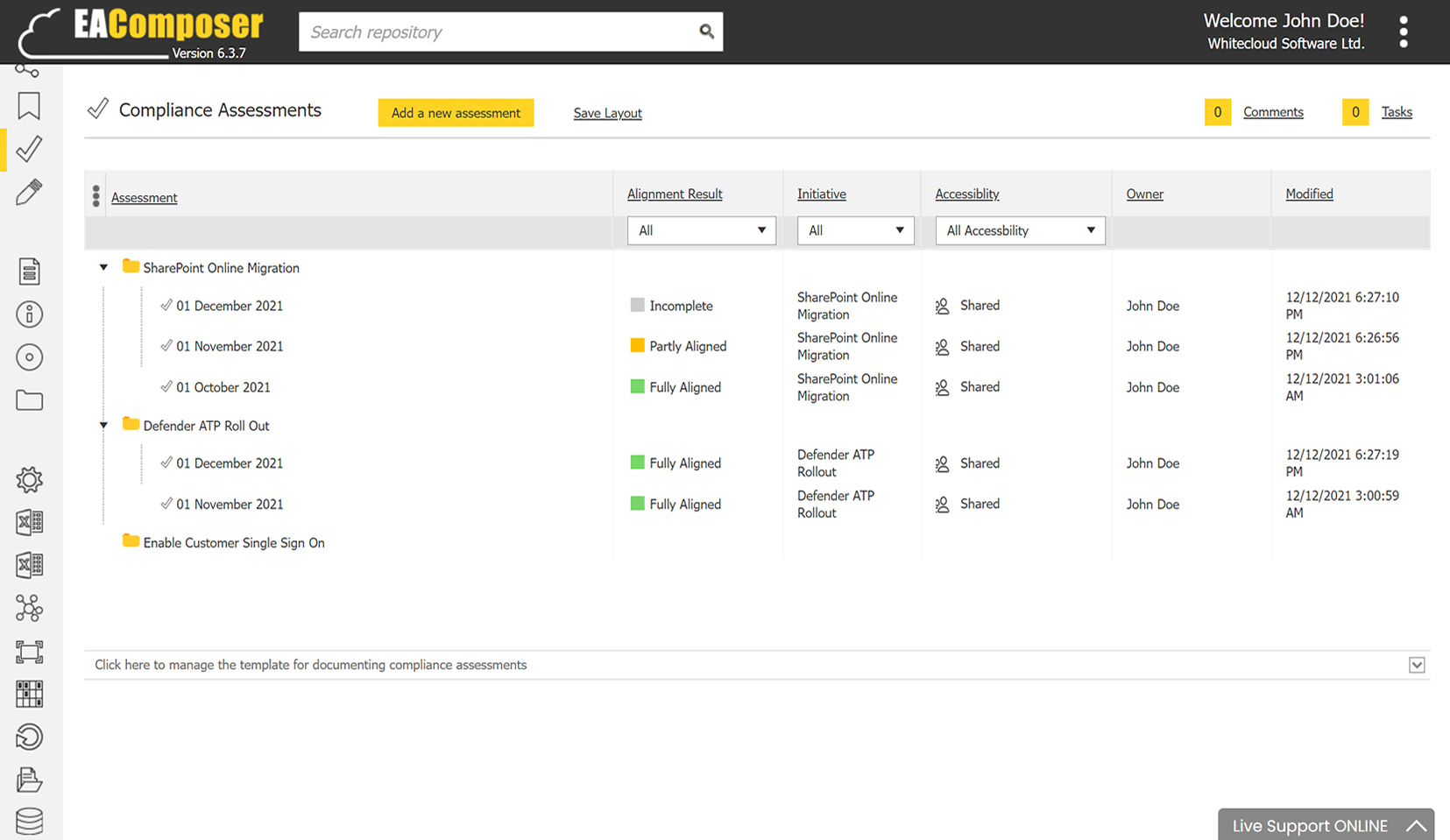Open the All Accessbility filter dropdown

pos(1020,230)
